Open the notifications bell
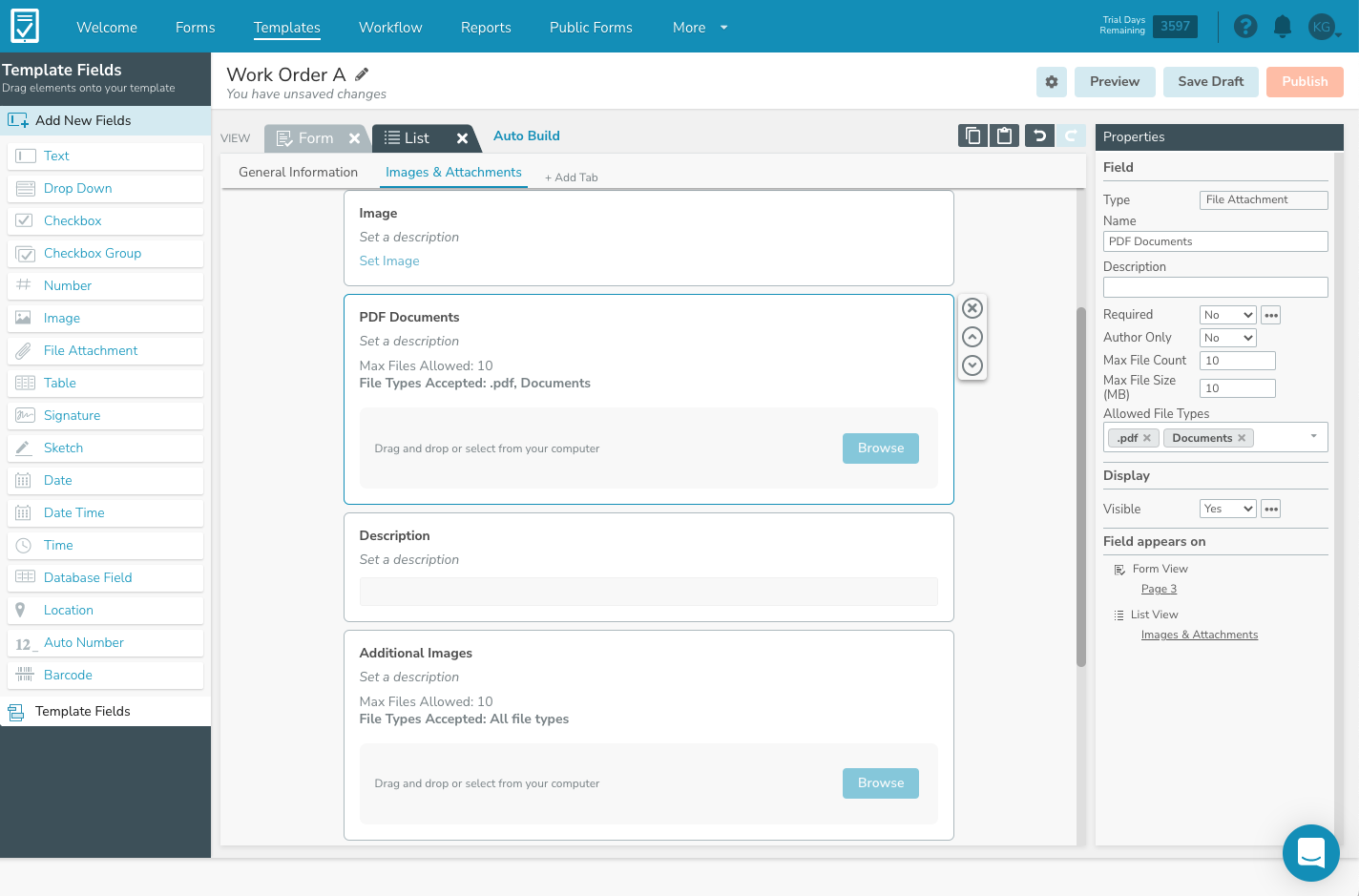Image resolution: width=1359 pixels, height=896 pixels. tap(1283, 27)
